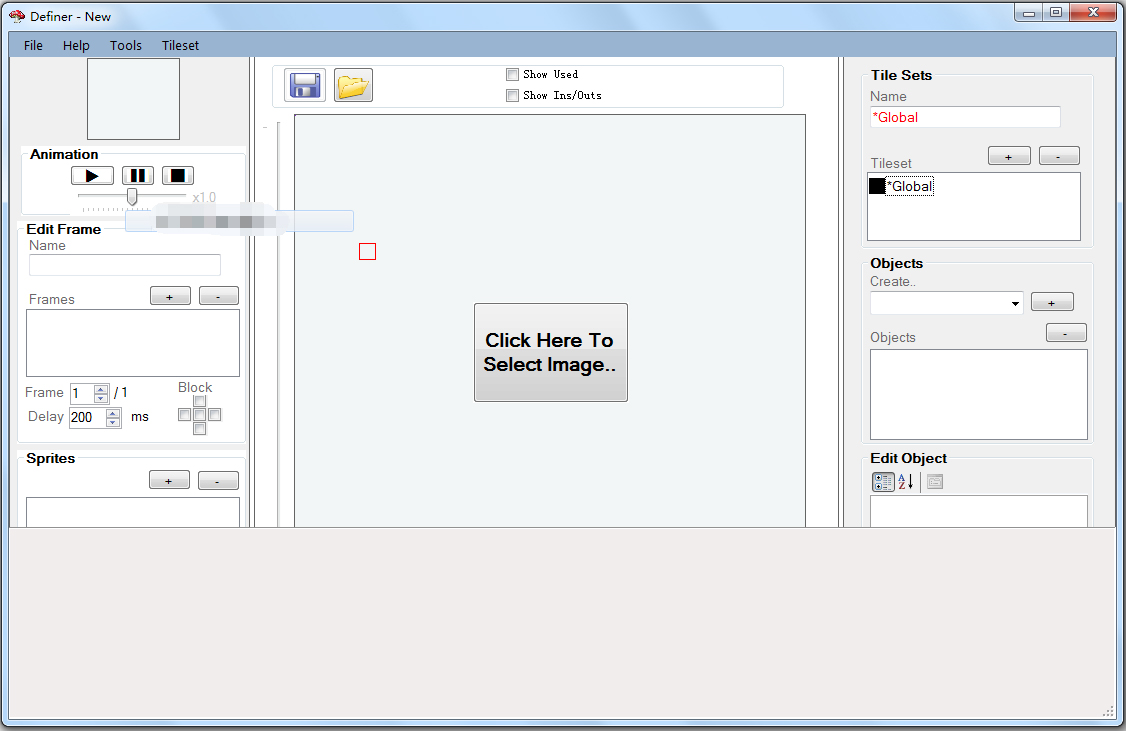
Task: Click the Open folder icon
Action: pos(353,85)
